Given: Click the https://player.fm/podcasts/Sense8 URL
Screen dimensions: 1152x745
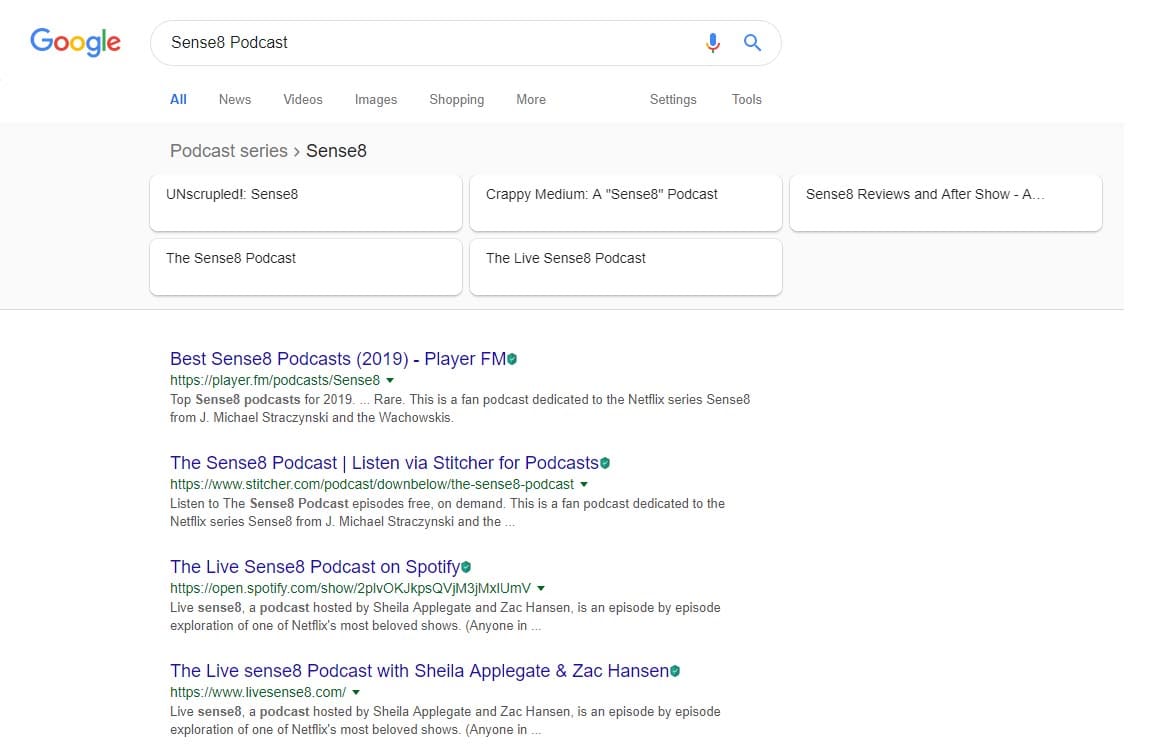Looking at the screenshot, I should coord(275,381).
